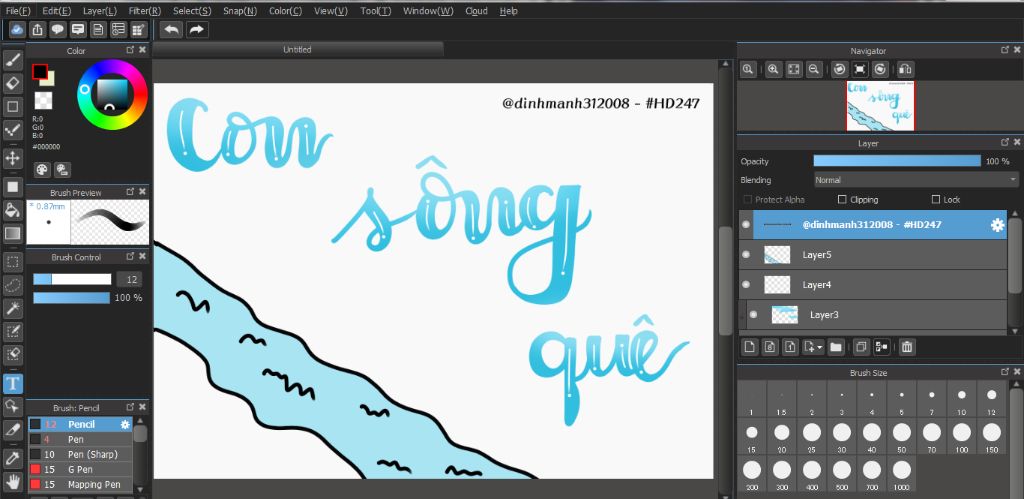The image size is (1024, 499).
Task: Zoom in the Navigator view
Action: click(773, 69)
